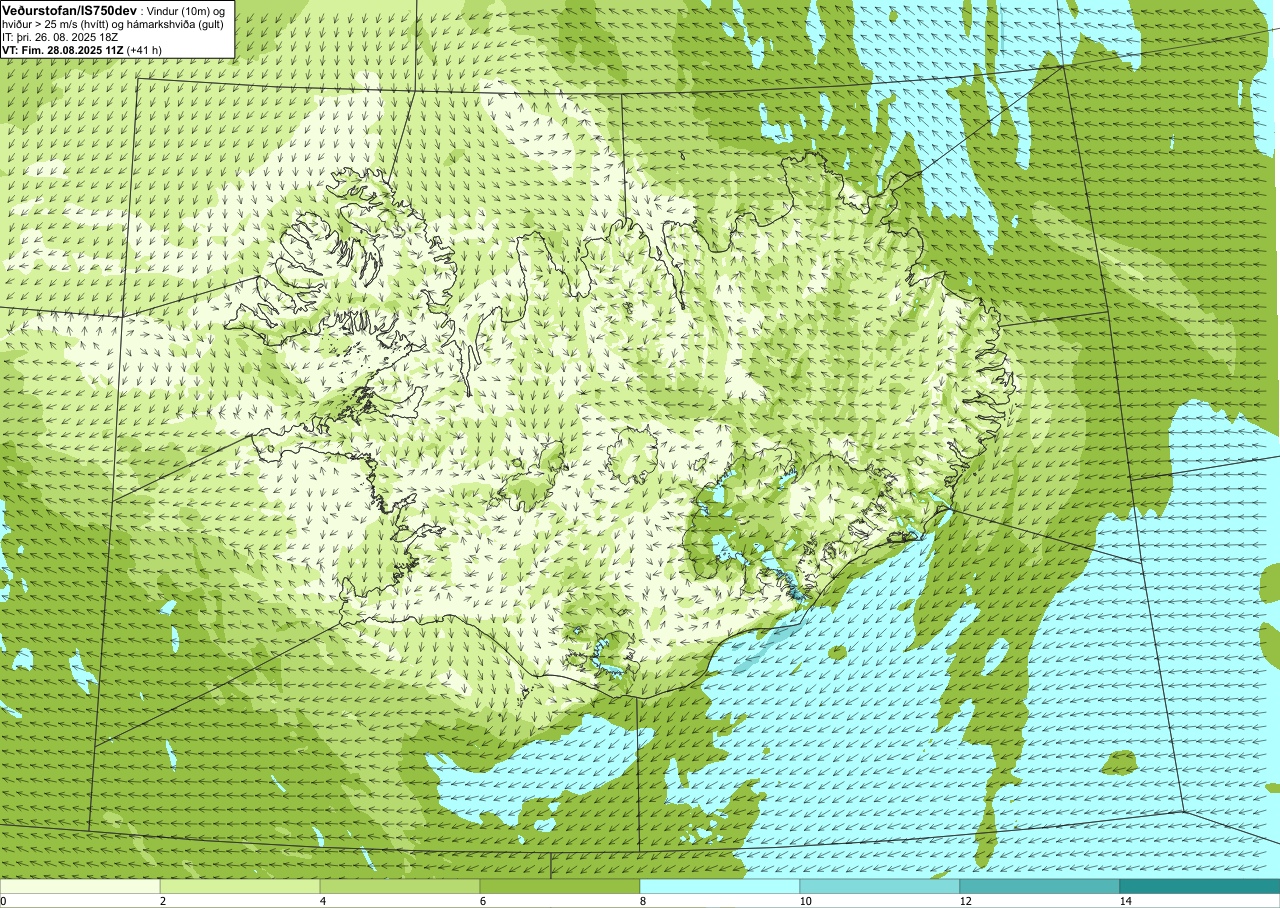Click the legend scale label "2"
The width and height of the screenshot is (1280, 908).
pos(163,901)
